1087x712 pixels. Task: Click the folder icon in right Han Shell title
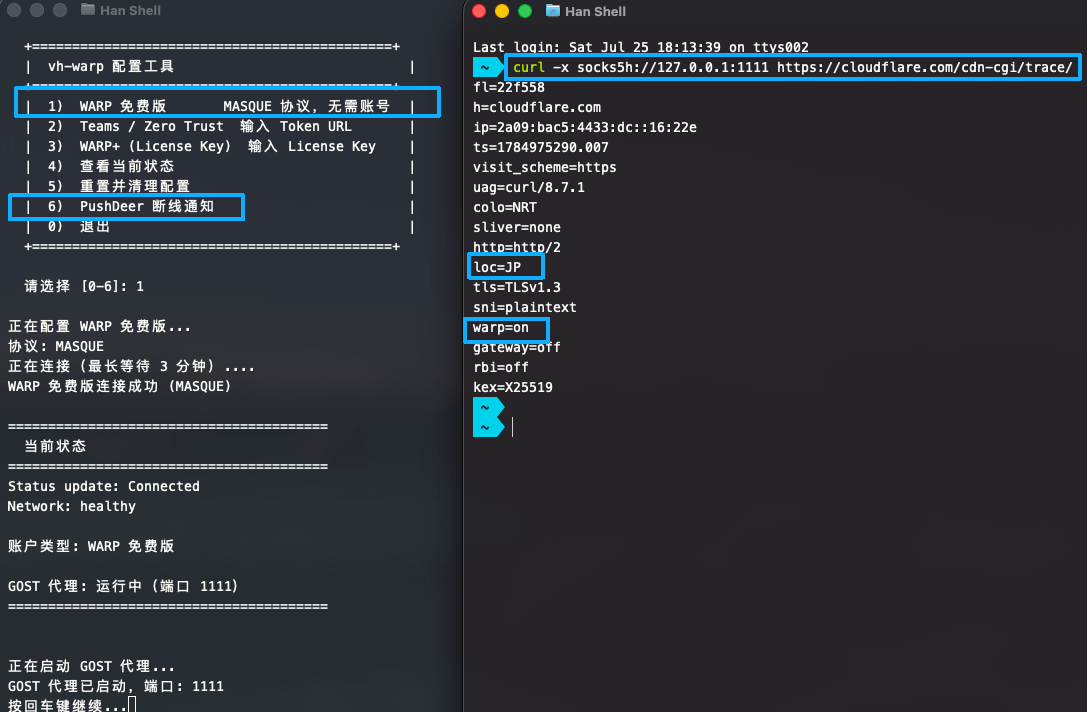pos(553,10)
